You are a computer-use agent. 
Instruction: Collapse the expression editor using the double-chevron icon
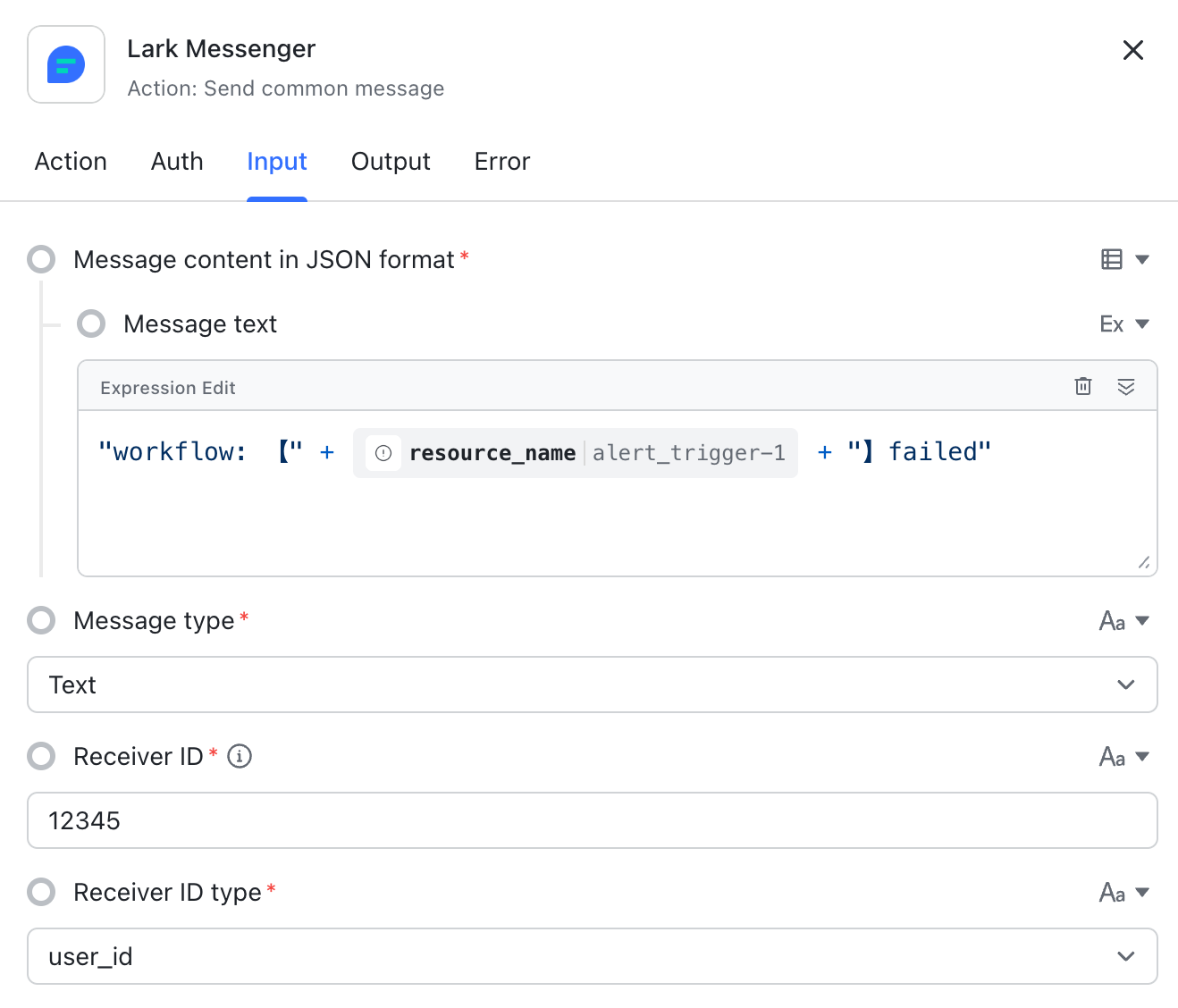(x=1125, y=386)
